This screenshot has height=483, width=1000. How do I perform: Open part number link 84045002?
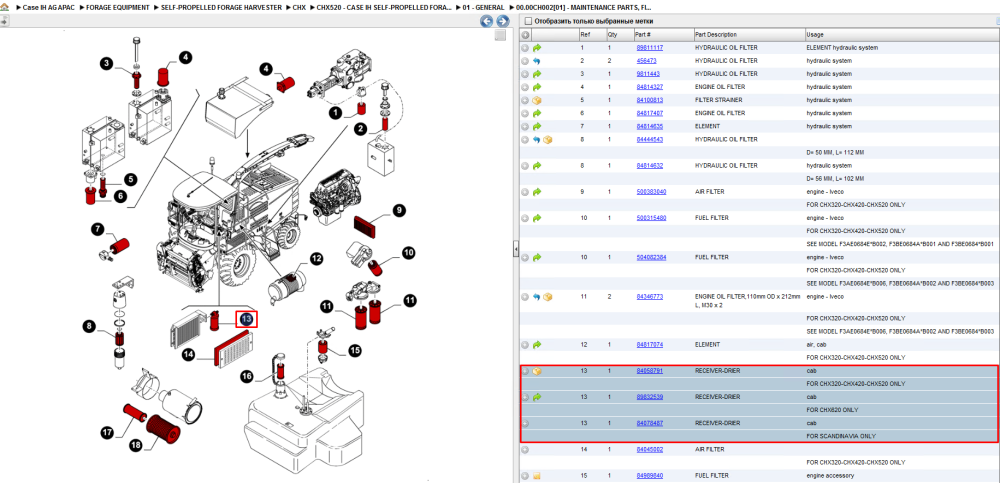pos(650,449)
